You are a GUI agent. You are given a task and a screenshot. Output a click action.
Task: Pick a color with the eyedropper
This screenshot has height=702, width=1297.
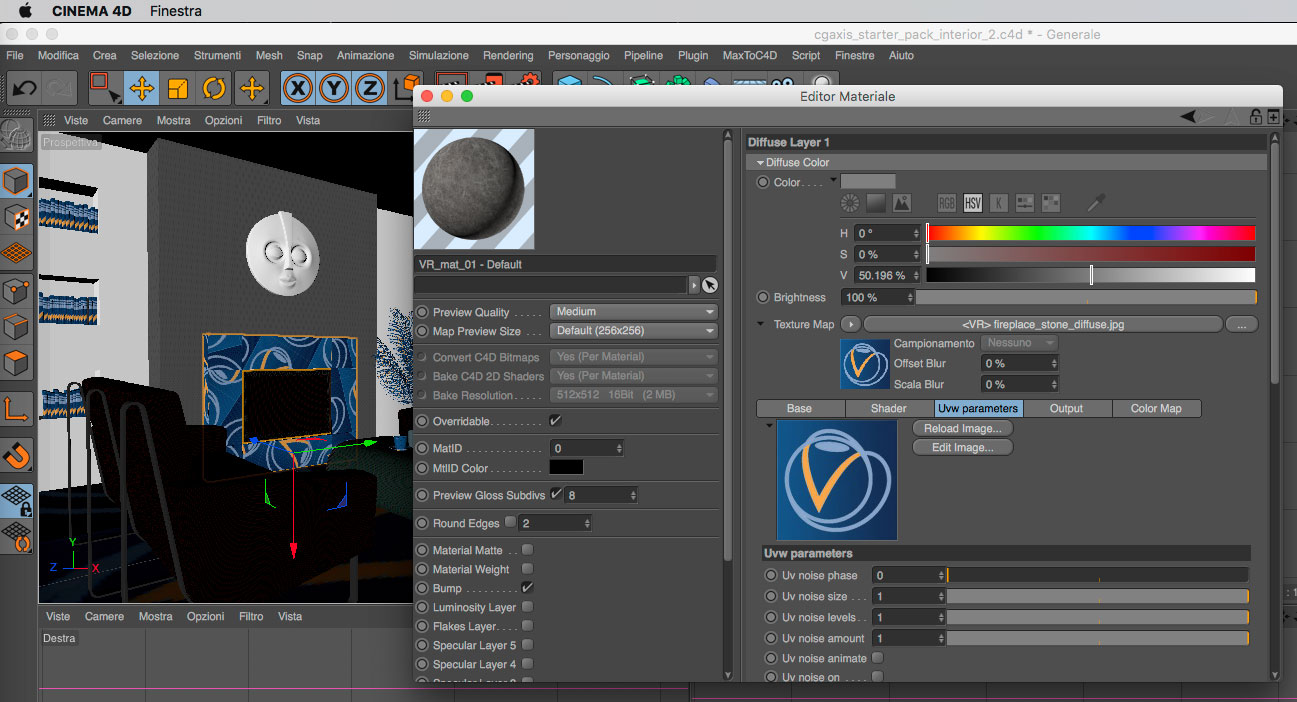[x=1096, y=203]
